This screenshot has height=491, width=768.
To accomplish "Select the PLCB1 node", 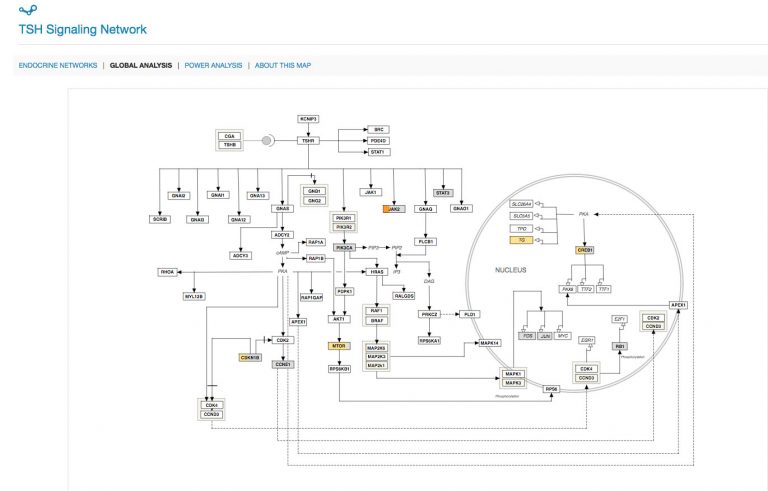I will (x=425, y=242).
